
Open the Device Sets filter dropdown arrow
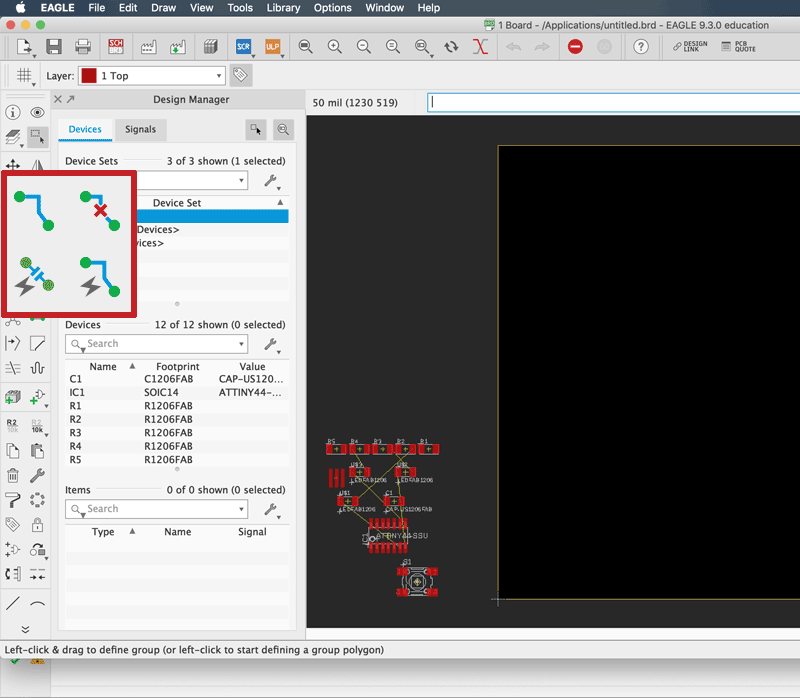pos(241,181)
